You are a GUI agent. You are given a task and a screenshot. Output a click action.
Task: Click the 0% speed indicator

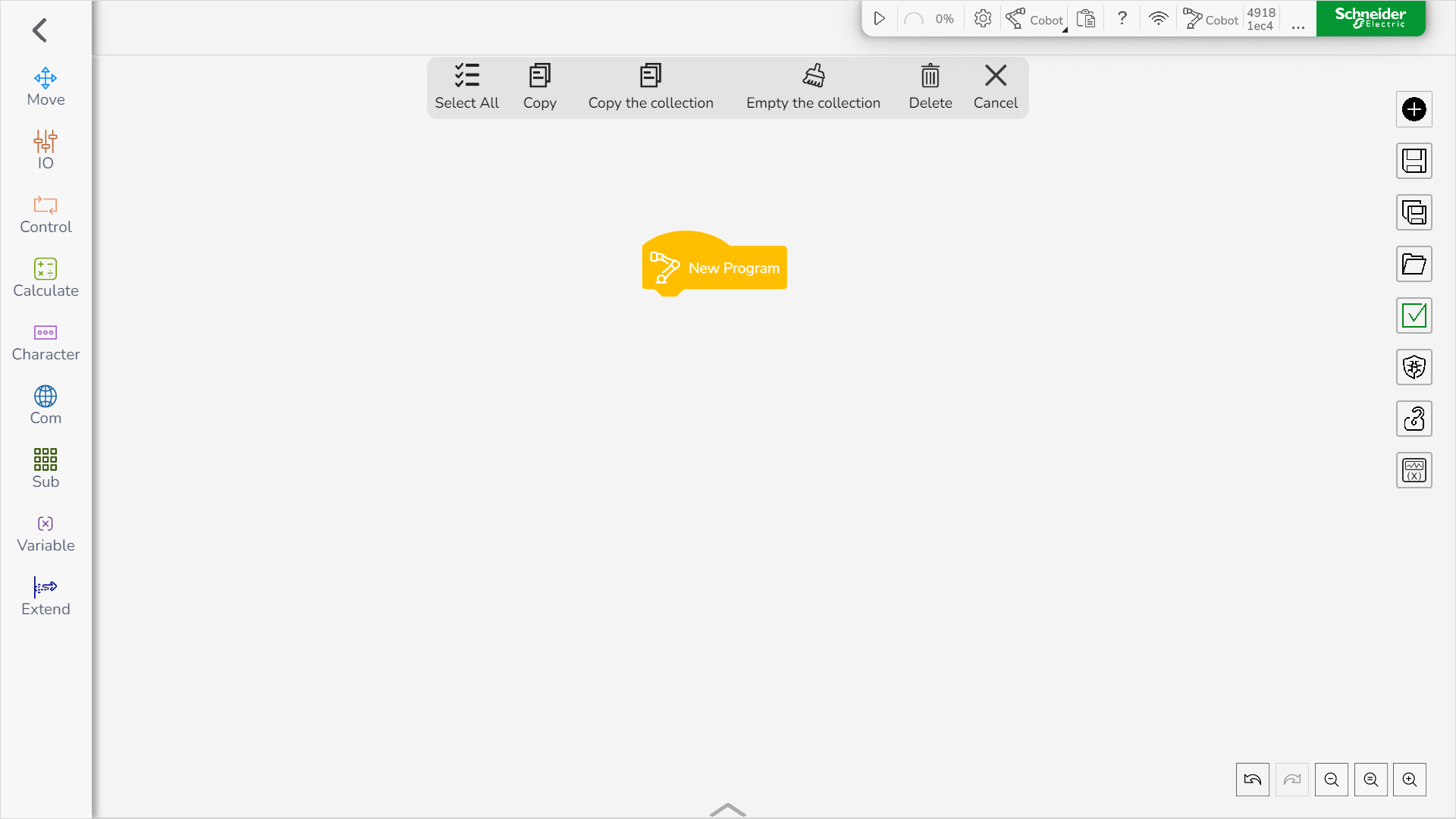point(943,19)
